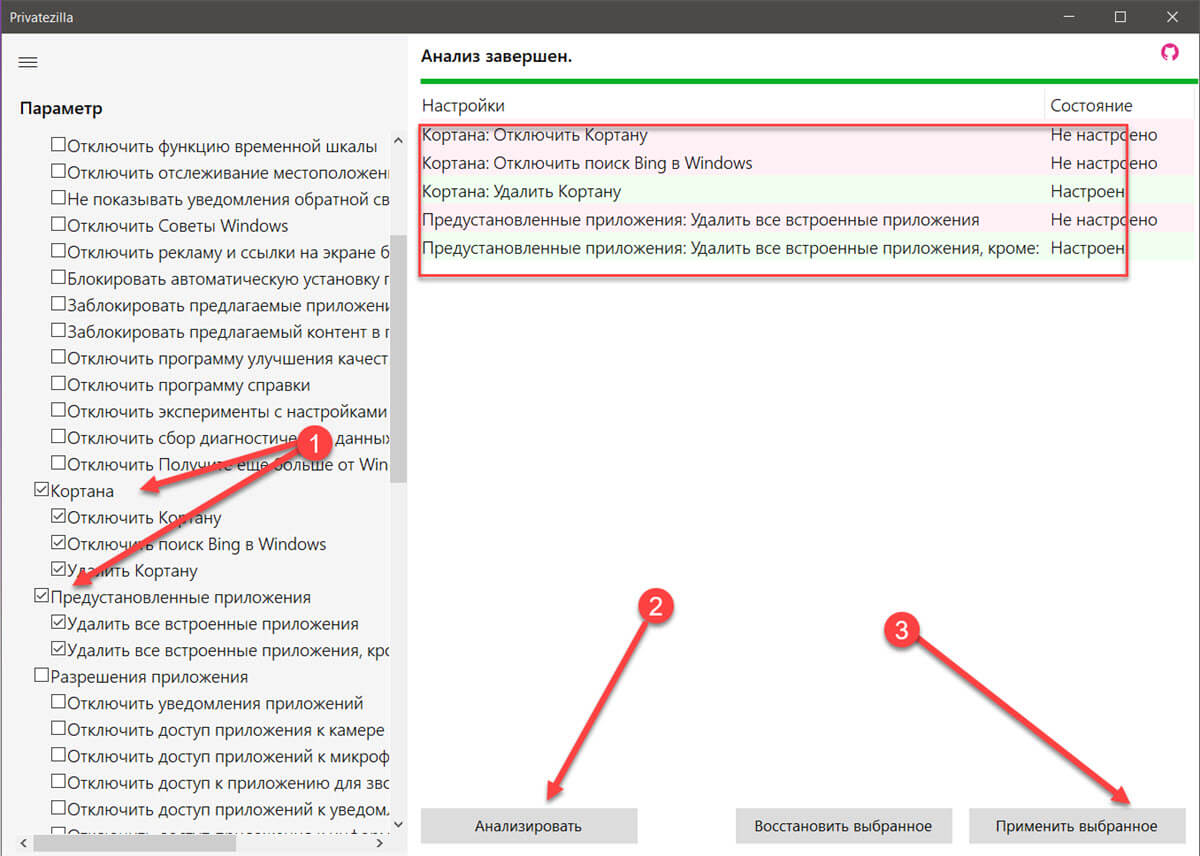The width and height of the screenshot is (1200, 856).
Task: Check Отключить доступ приложений к микрофону
Action: point(58,756)
